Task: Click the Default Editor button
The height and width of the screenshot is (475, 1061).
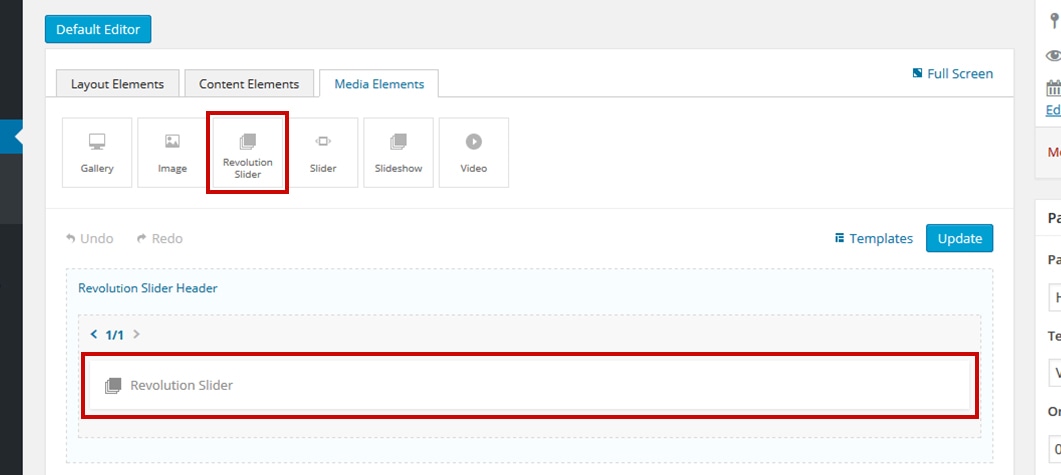Action: [x=97, y=30]
